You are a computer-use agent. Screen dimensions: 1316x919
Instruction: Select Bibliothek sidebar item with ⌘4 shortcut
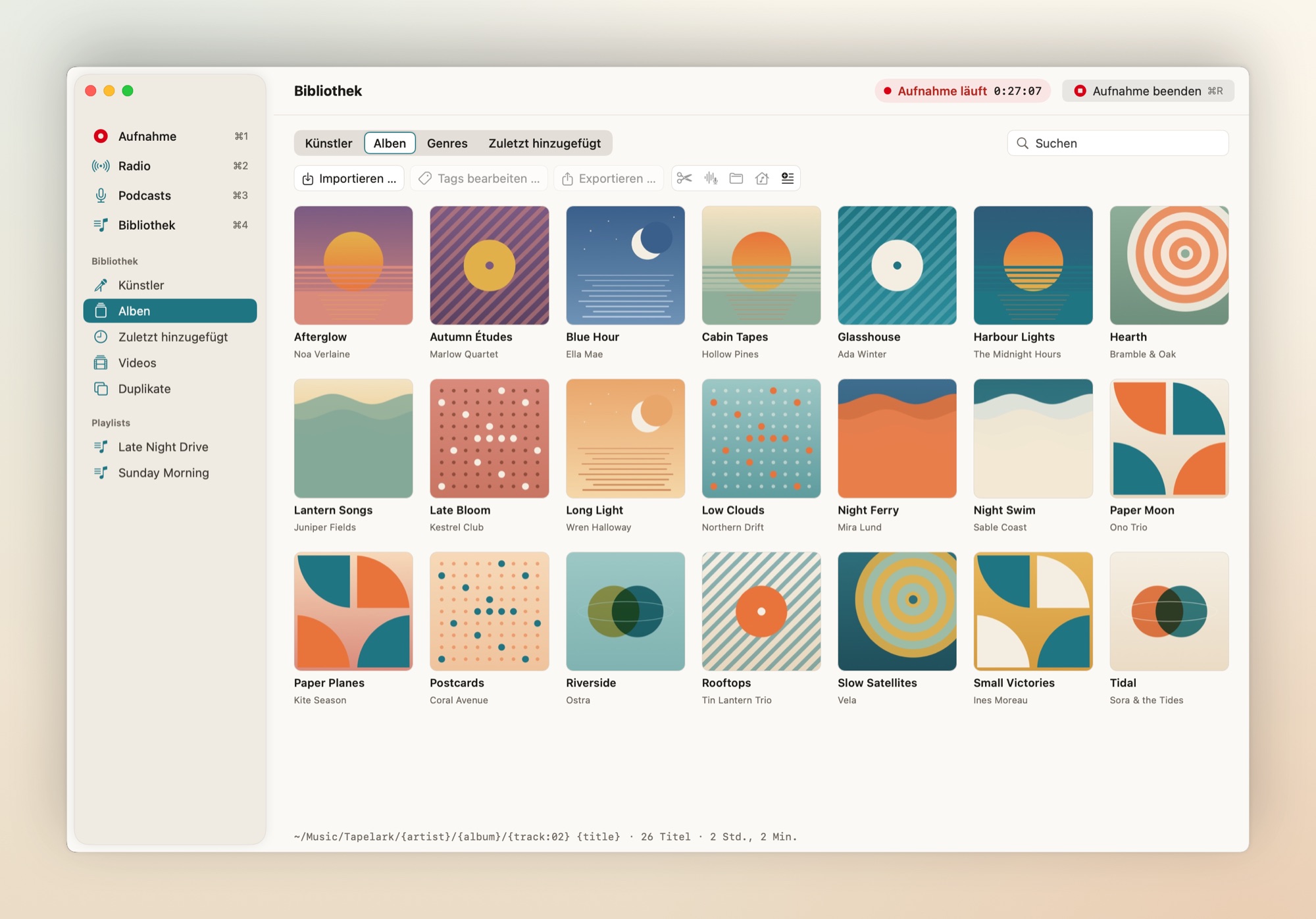point(170,225)
